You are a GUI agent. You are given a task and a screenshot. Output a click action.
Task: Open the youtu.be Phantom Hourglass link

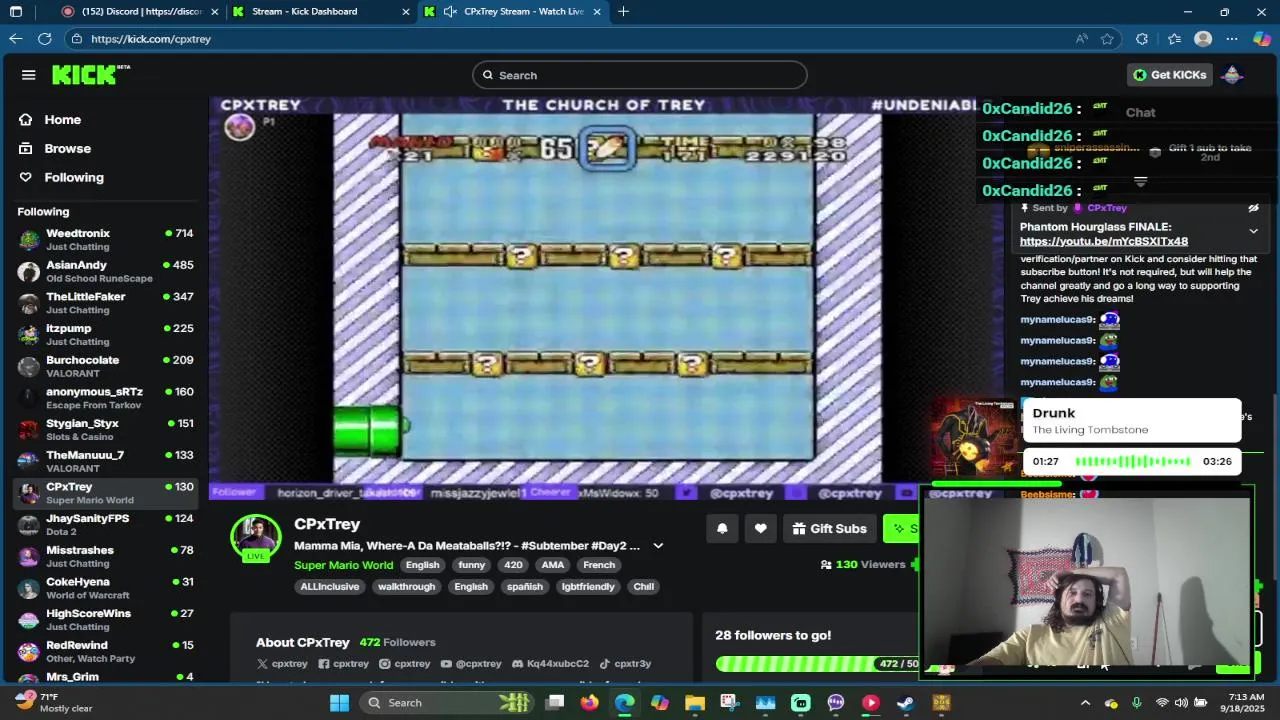pyautogui.click(x=1103, y=242)
